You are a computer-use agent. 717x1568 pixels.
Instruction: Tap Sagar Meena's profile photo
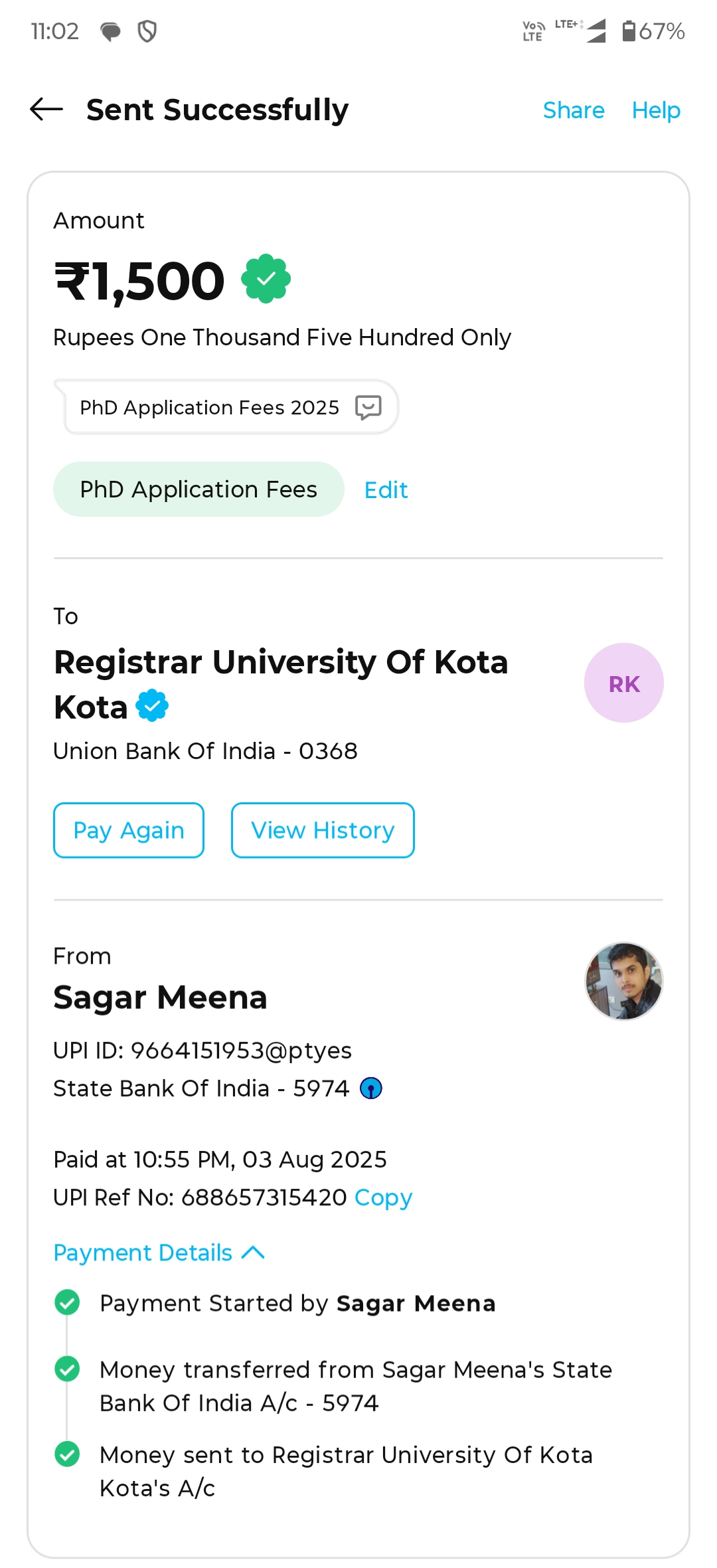click(x=623, y=981)
